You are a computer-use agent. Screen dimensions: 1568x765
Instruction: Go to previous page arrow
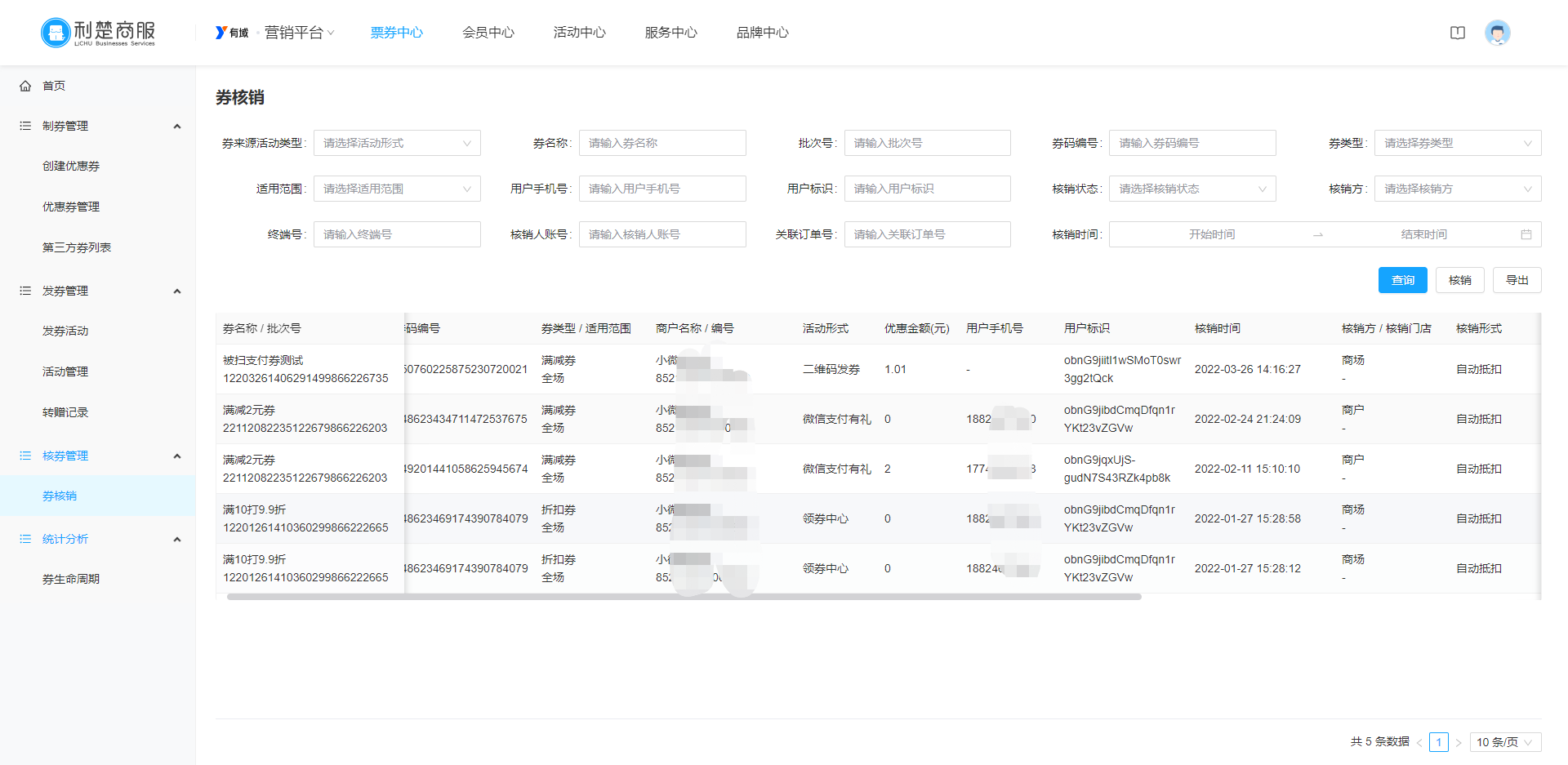click(x=1419, y=742)
